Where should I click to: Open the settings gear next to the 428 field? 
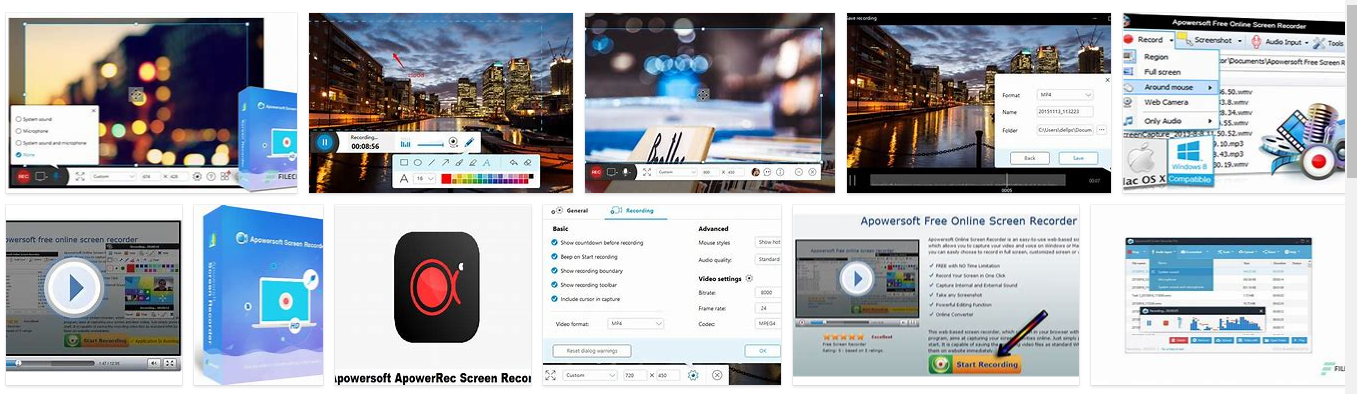click(x=197, y=176)
